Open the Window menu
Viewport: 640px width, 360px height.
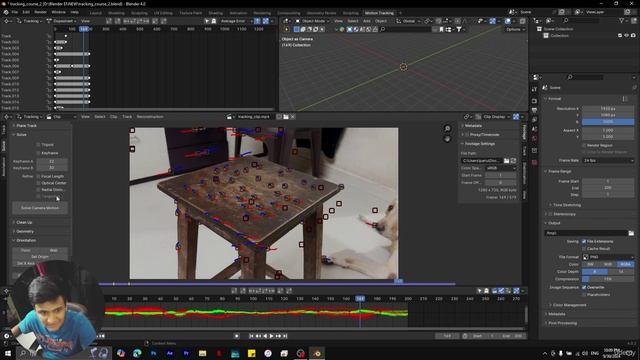[58, 12]
